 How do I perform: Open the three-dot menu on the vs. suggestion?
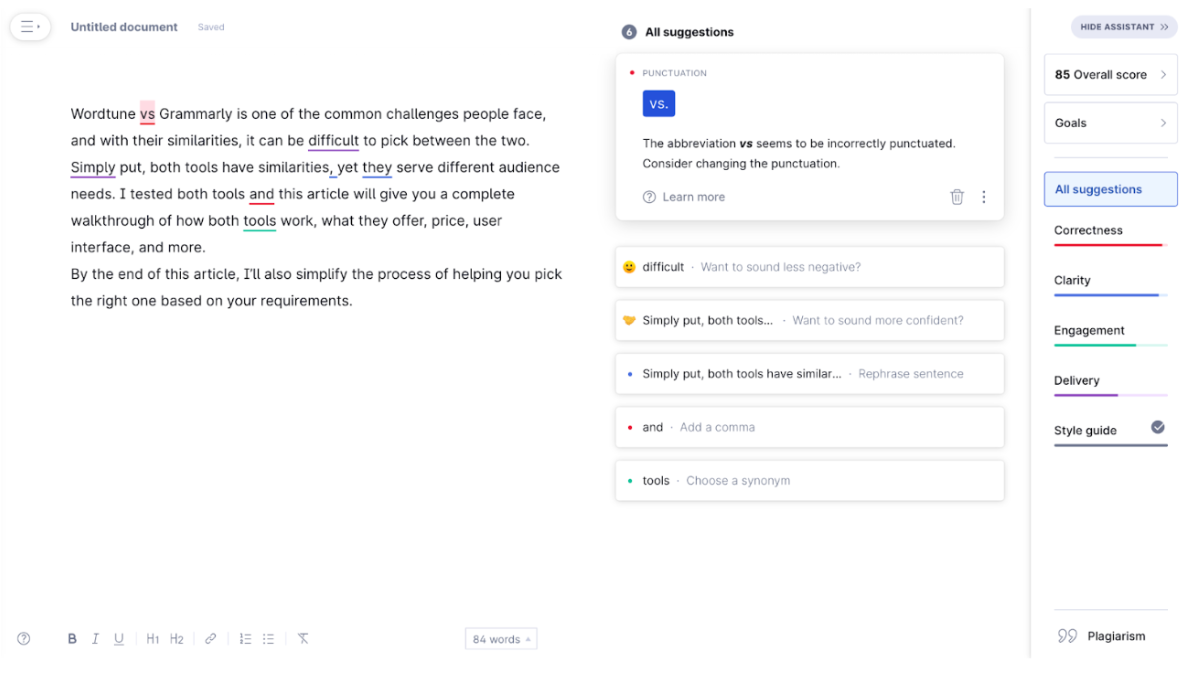pos(984,197)
